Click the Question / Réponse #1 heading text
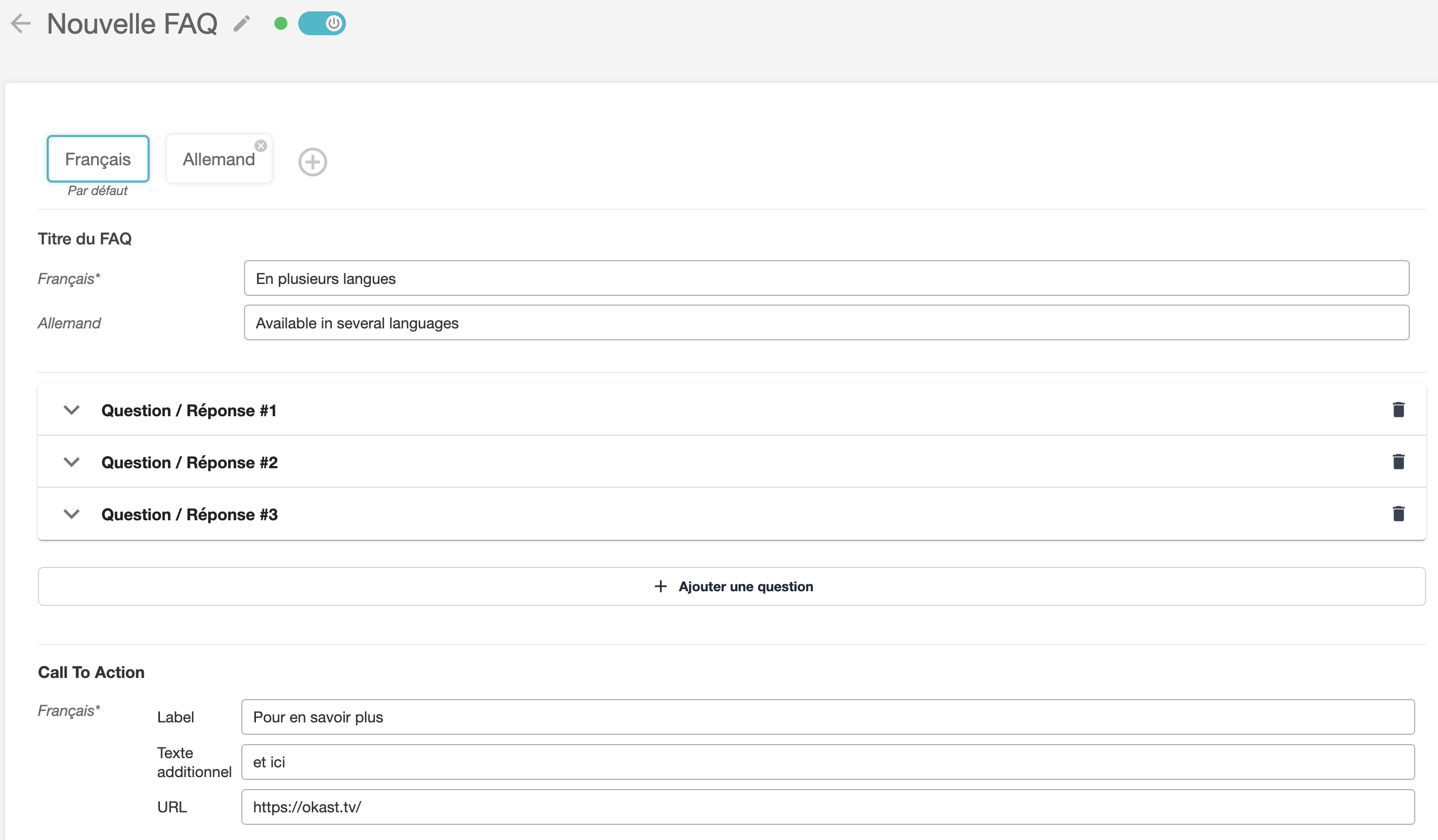Image resolution: width=1438 pixels, height=840 pixels. [189, 411]
